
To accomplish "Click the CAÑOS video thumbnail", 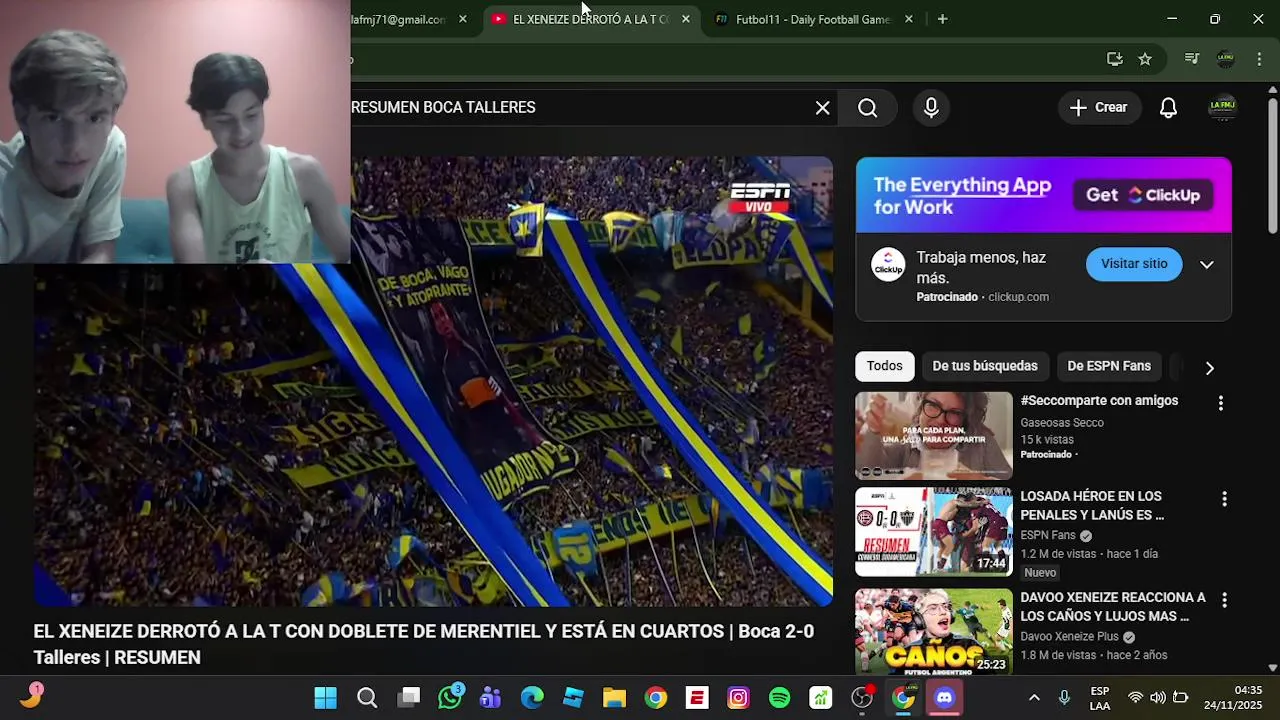I will (x=934, y=632).
